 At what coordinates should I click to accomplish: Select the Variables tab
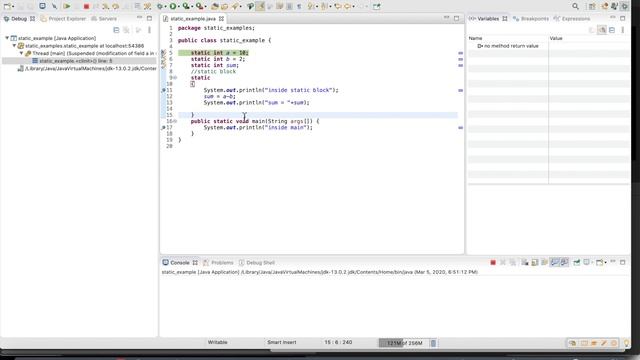coord(488,19)
